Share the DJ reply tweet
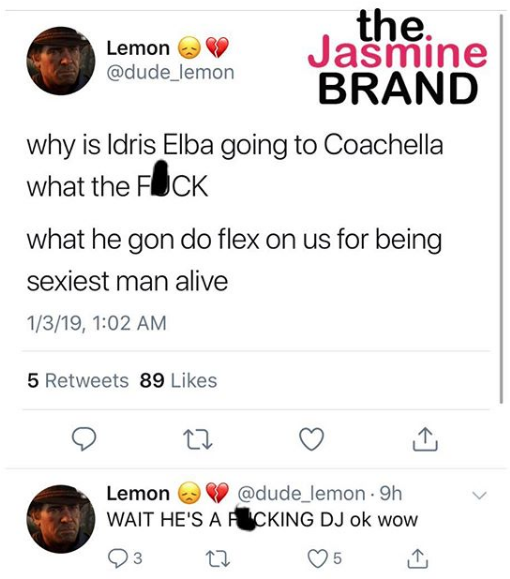 [418, 558]
